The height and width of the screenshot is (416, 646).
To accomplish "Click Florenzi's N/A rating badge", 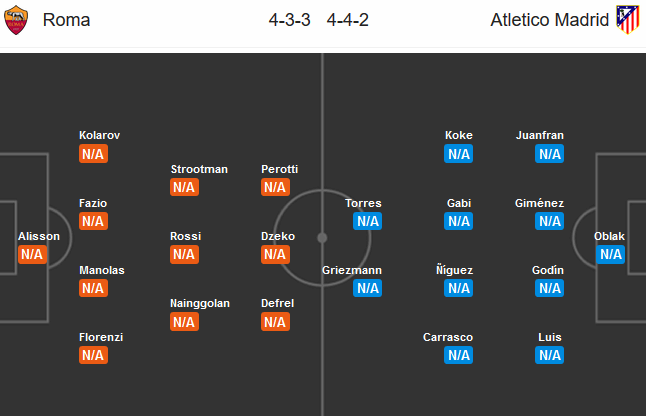I will pyautogui.click(x=93, y=355).
